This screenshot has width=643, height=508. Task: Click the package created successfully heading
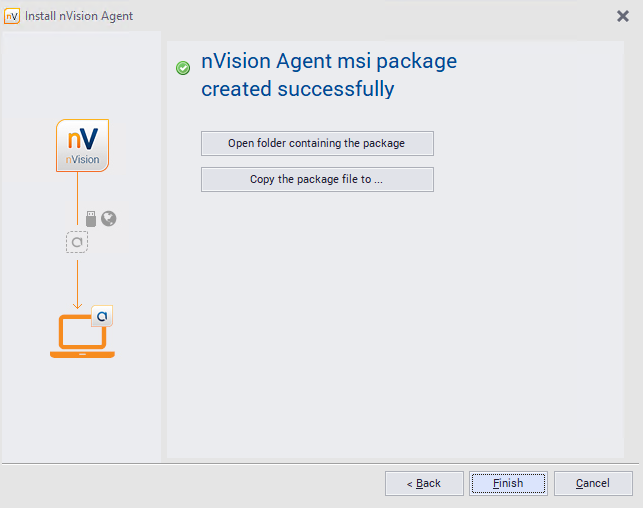[x=329, y=75]
